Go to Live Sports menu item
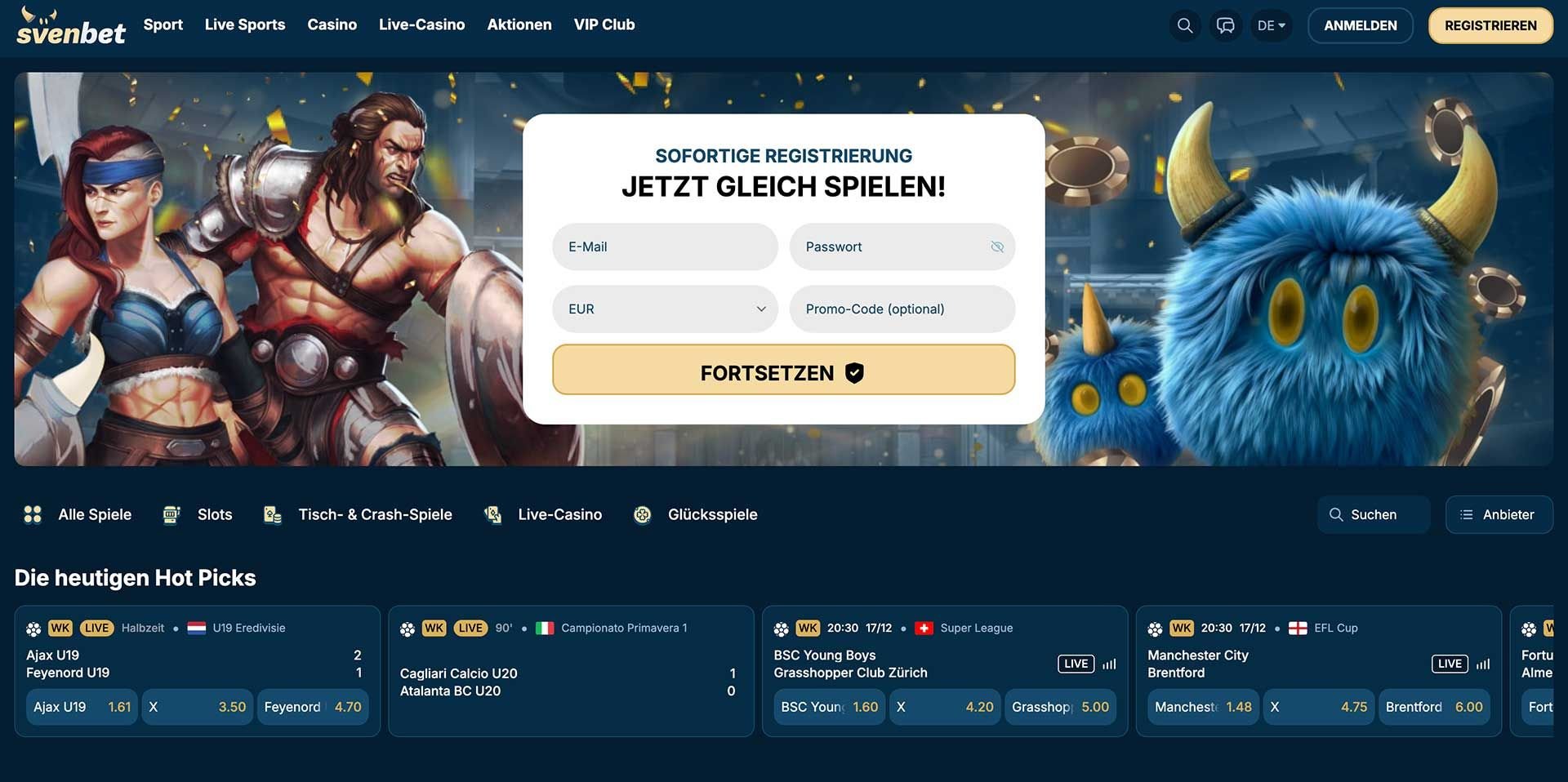The image size is (1568, 782). pyautogui.click(x=245, y=24)
